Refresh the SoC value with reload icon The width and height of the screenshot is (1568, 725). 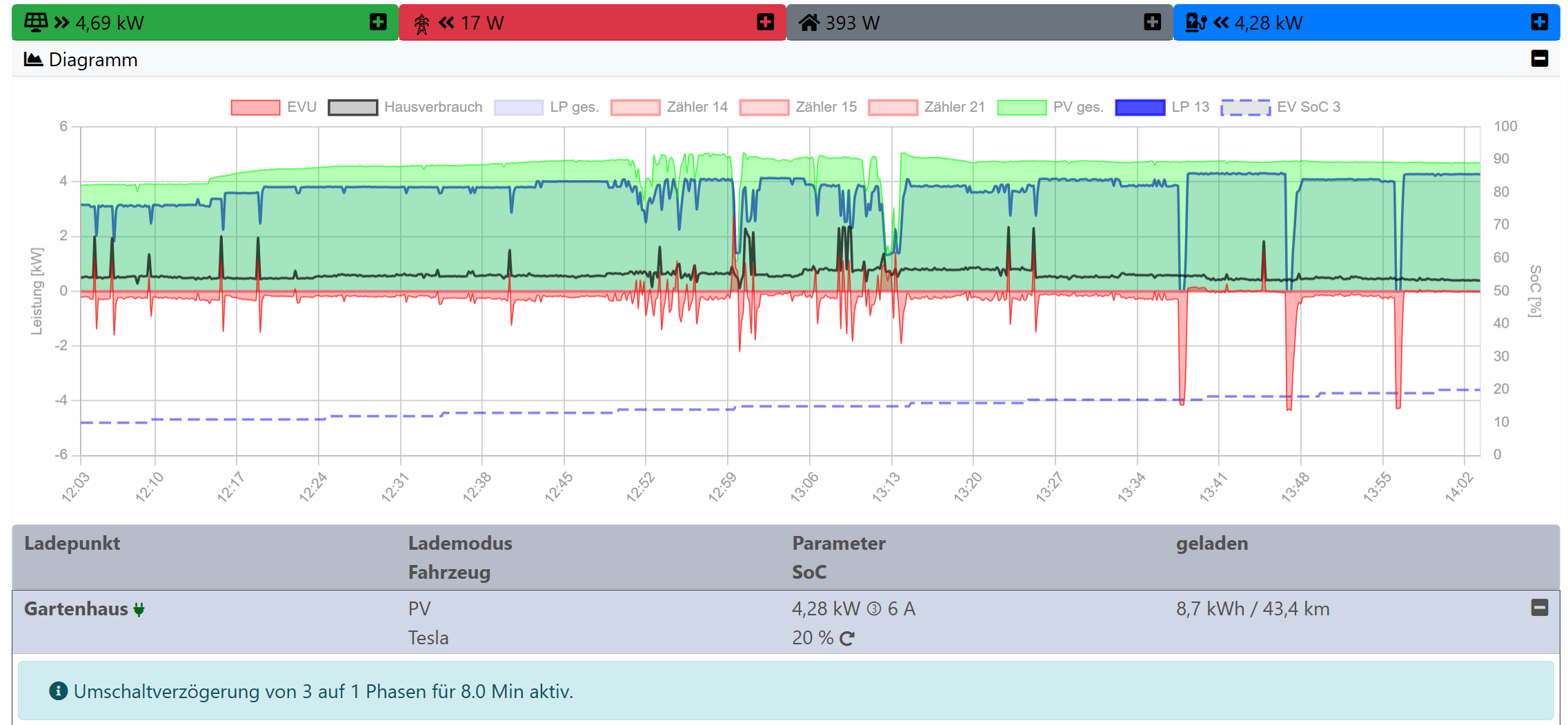click(847, 639)
